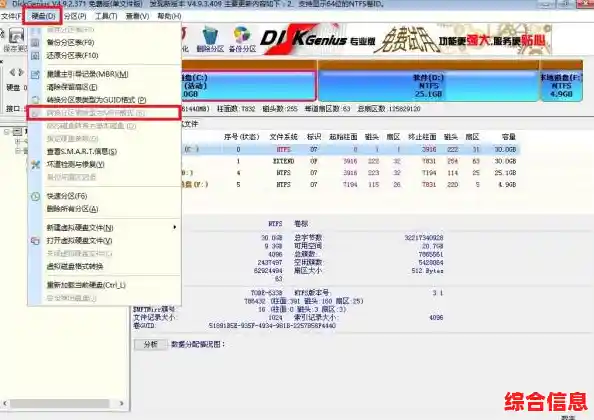Image resolution: width=594 pixels, height=420 pixels.
Task: Click the 分析 button
Action: (x=150, y=344)
